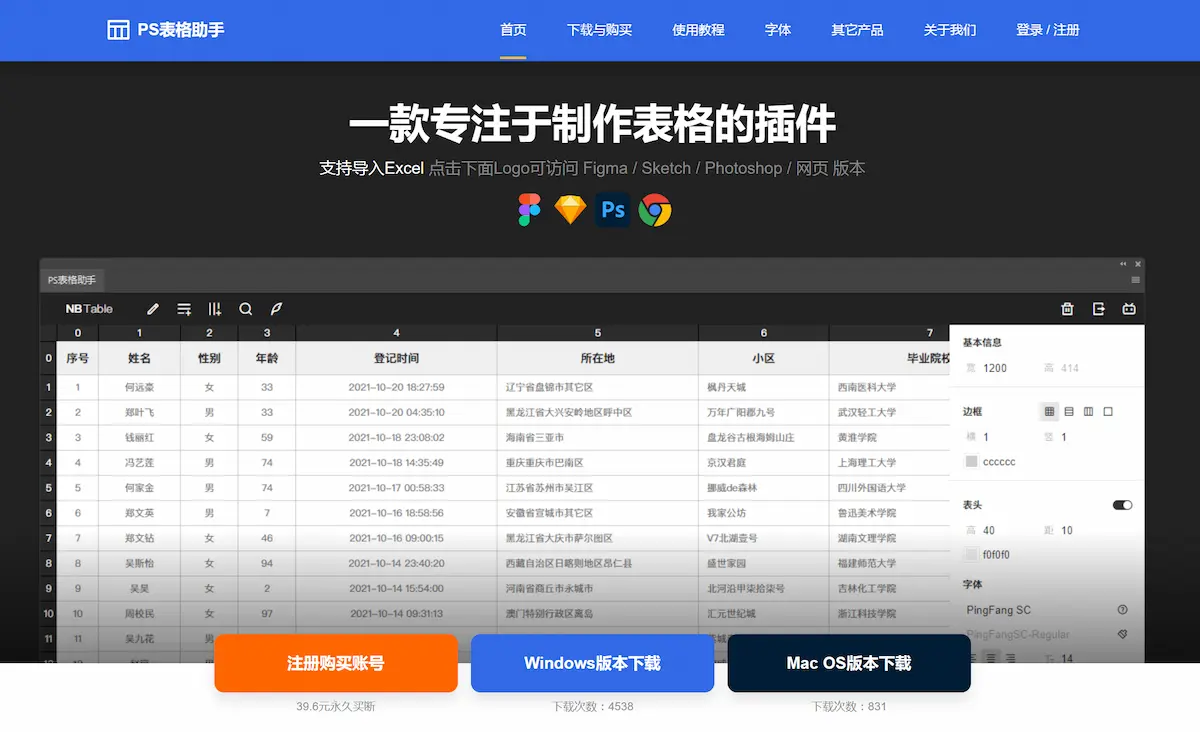Open the panel menu hamburger icon

point(1135,280)
